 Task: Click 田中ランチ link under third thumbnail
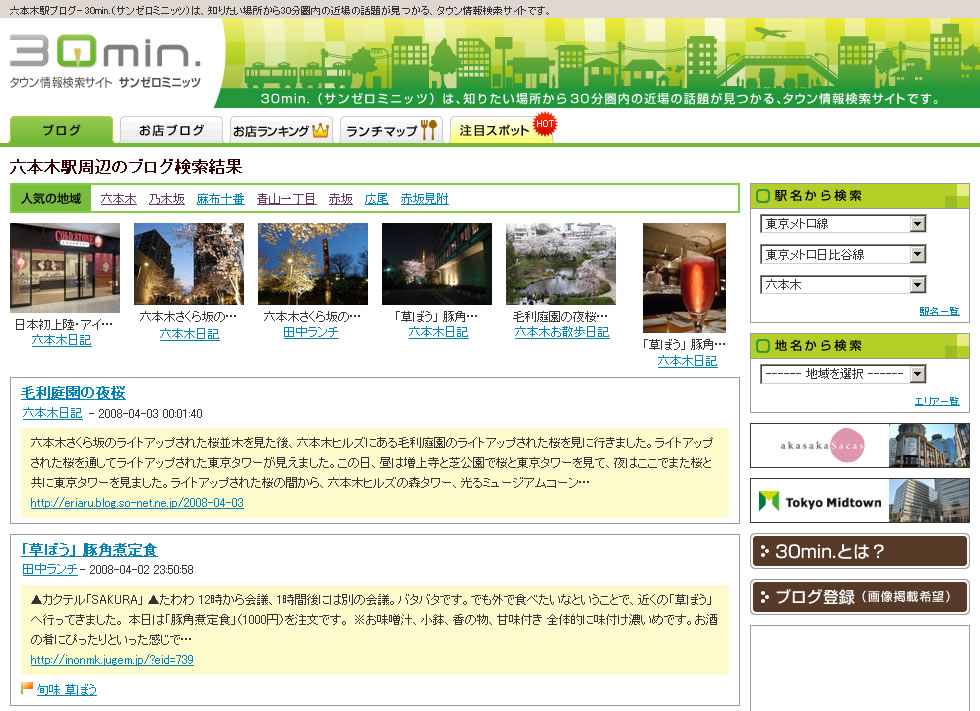(311, 332)
